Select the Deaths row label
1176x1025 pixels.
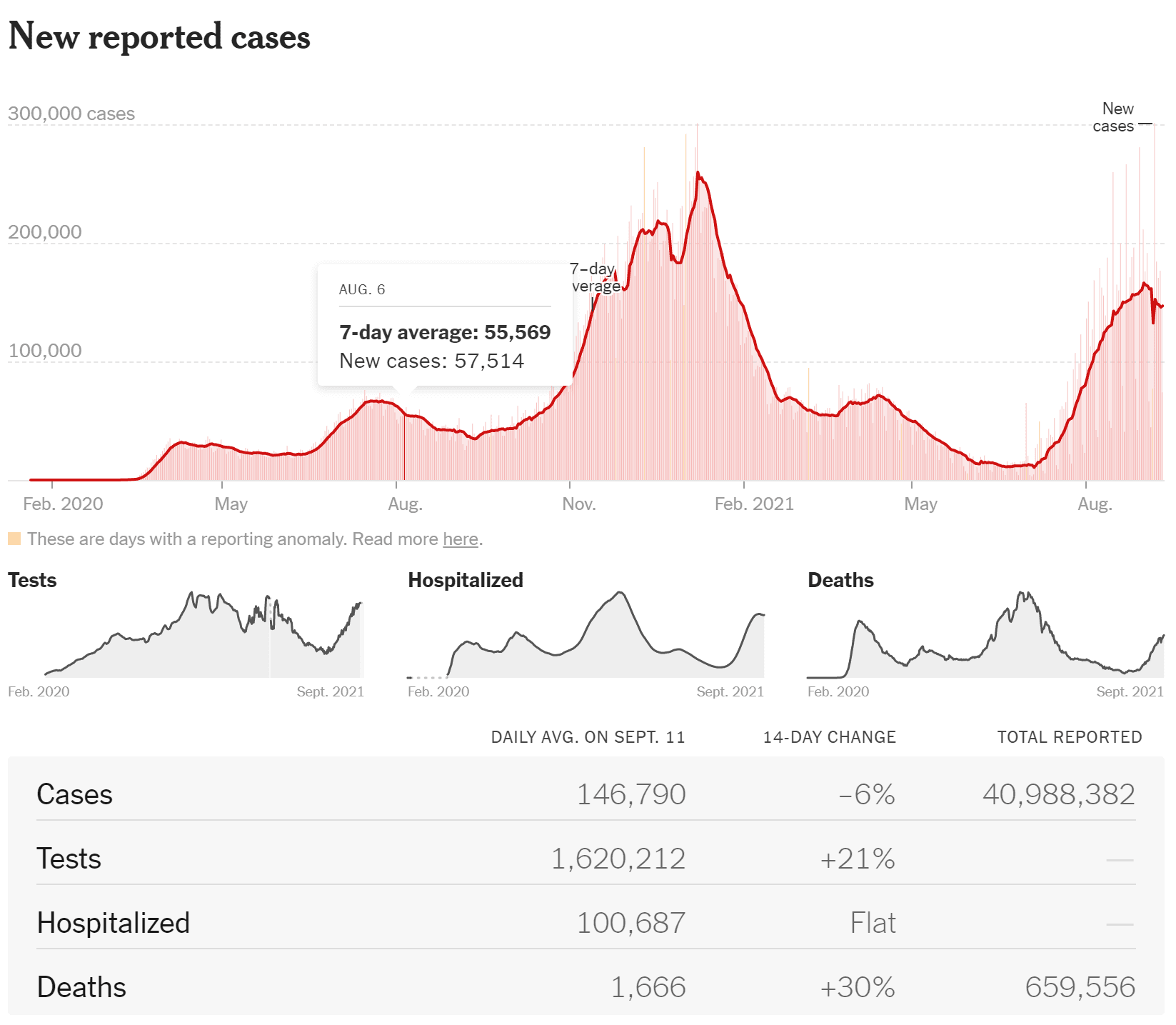pyautogui.click(x=81, y=987)
